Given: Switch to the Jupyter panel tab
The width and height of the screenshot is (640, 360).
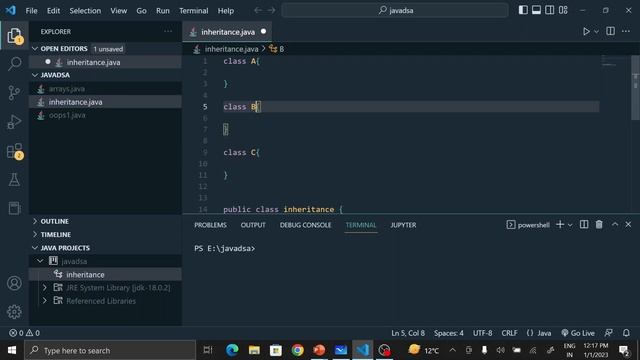Looking at the screenshot, I should (x=403, y=225).
